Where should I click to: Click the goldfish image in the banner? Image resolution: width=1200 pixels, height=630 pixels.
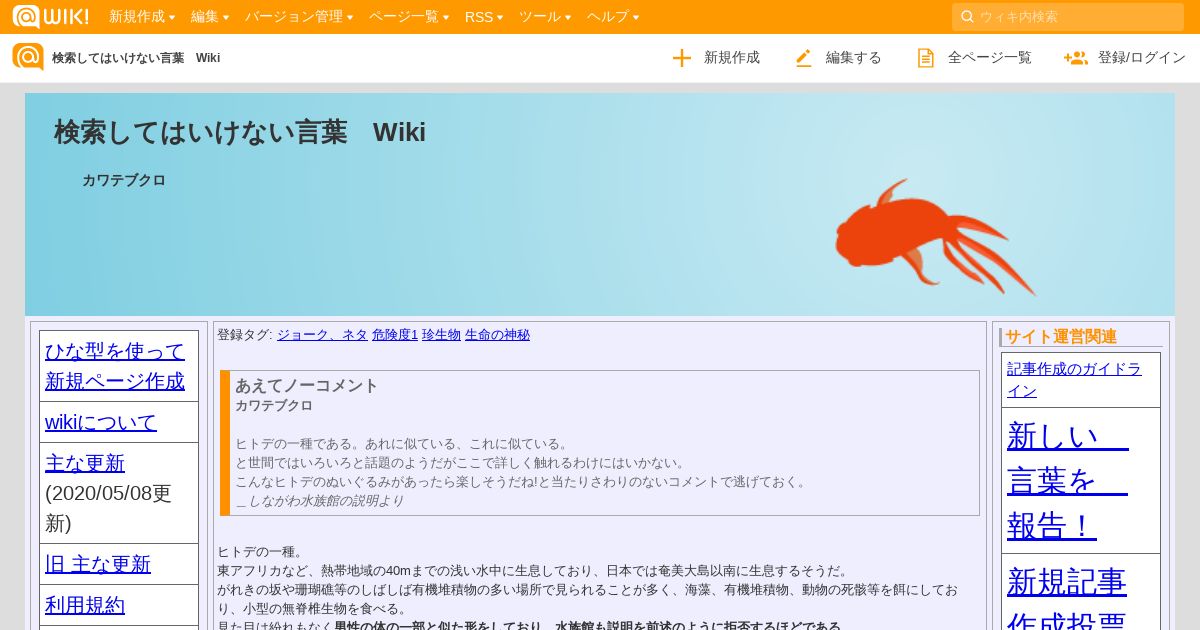point(934,237)
